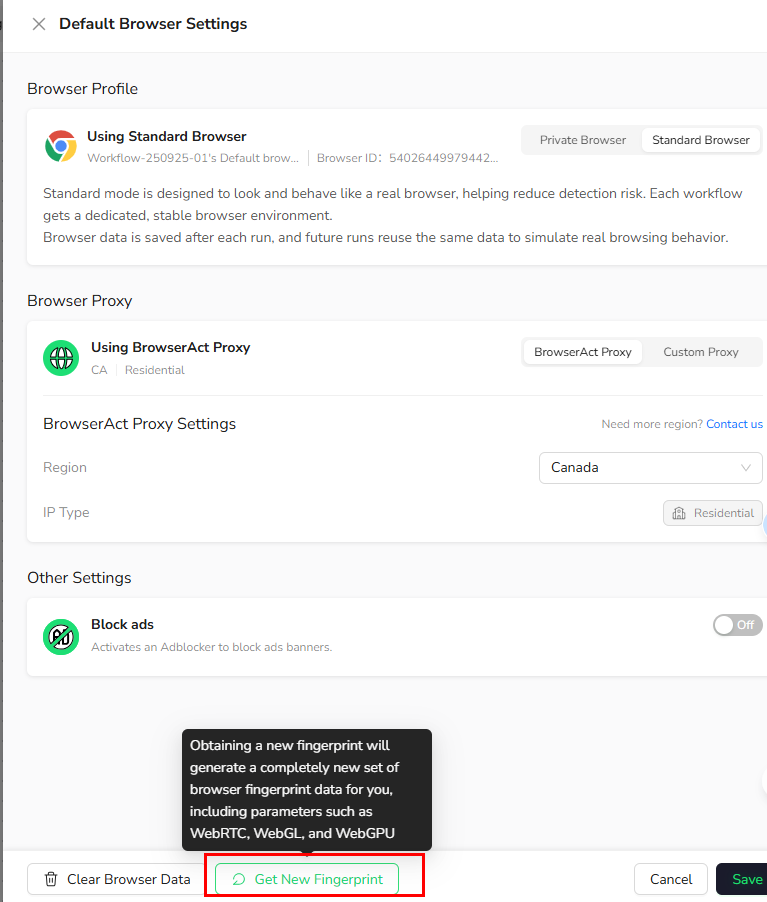Click the green globe proxy icon
The height and width of the screenshot is (902, 767).
(x=61, y=357)
